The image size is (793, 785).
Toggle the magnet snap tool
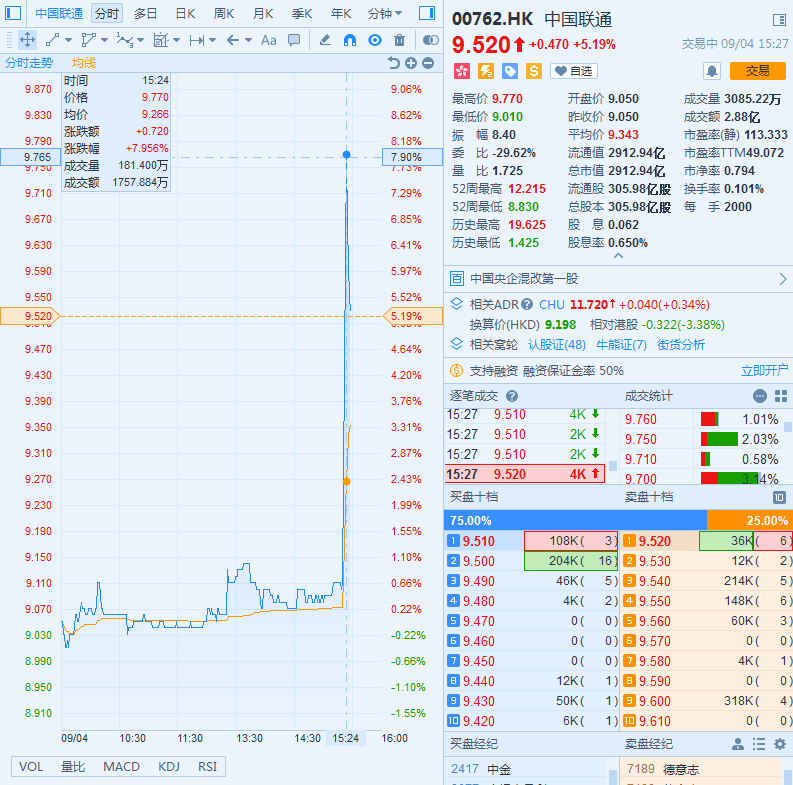[349, 40]
